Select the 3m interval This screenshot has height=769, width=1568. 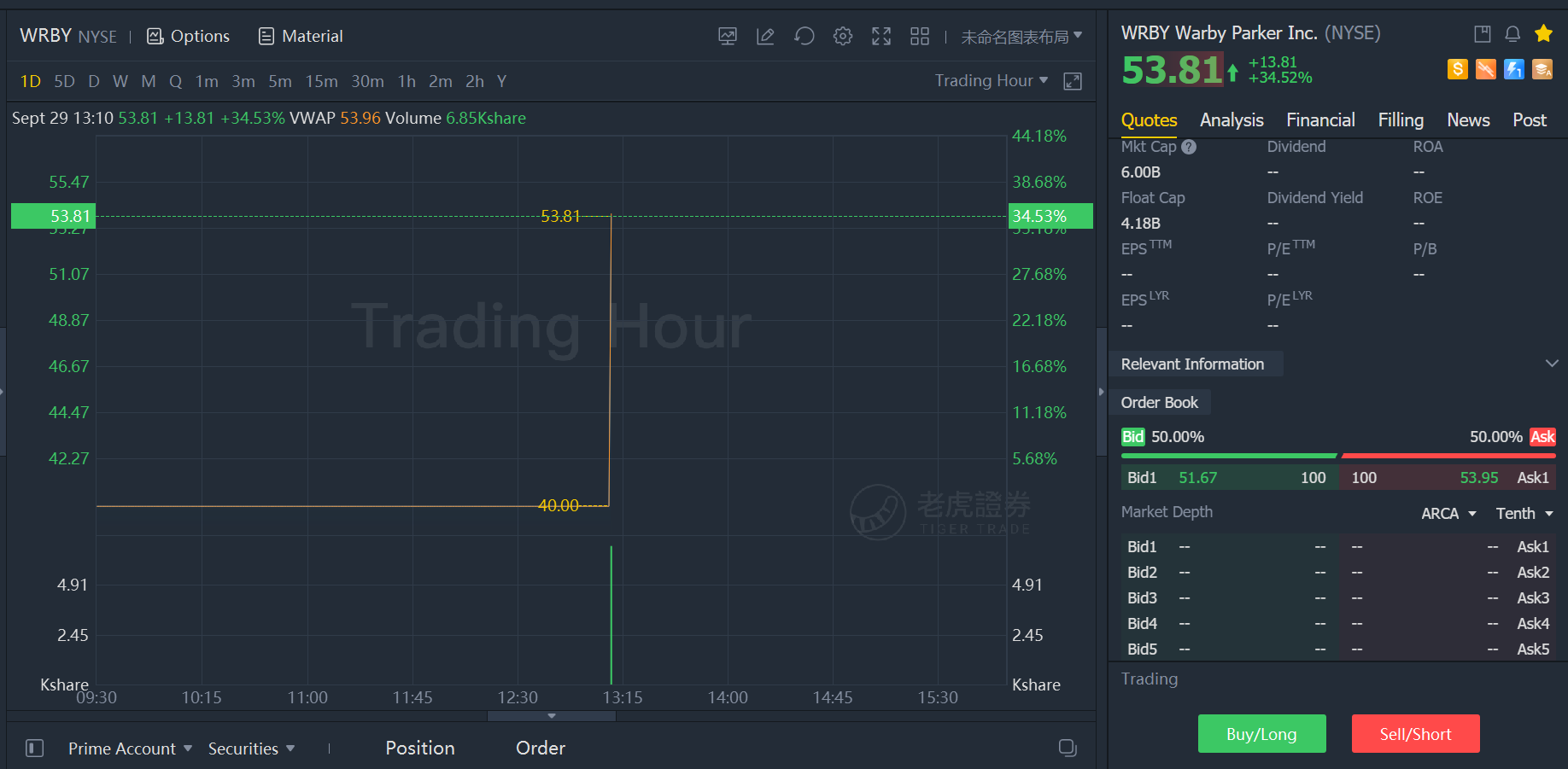point(243,81)
